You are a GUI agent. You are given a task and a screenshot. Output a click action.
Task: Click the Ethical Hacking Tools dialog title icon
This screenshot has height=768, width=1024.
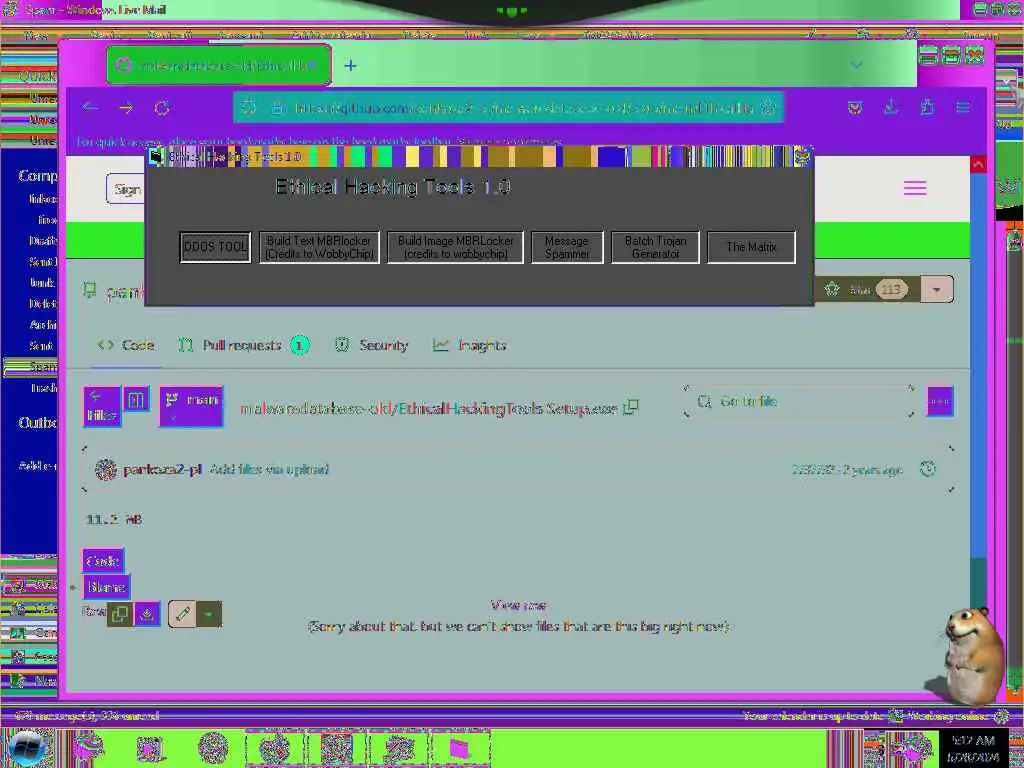coord(155,157)
